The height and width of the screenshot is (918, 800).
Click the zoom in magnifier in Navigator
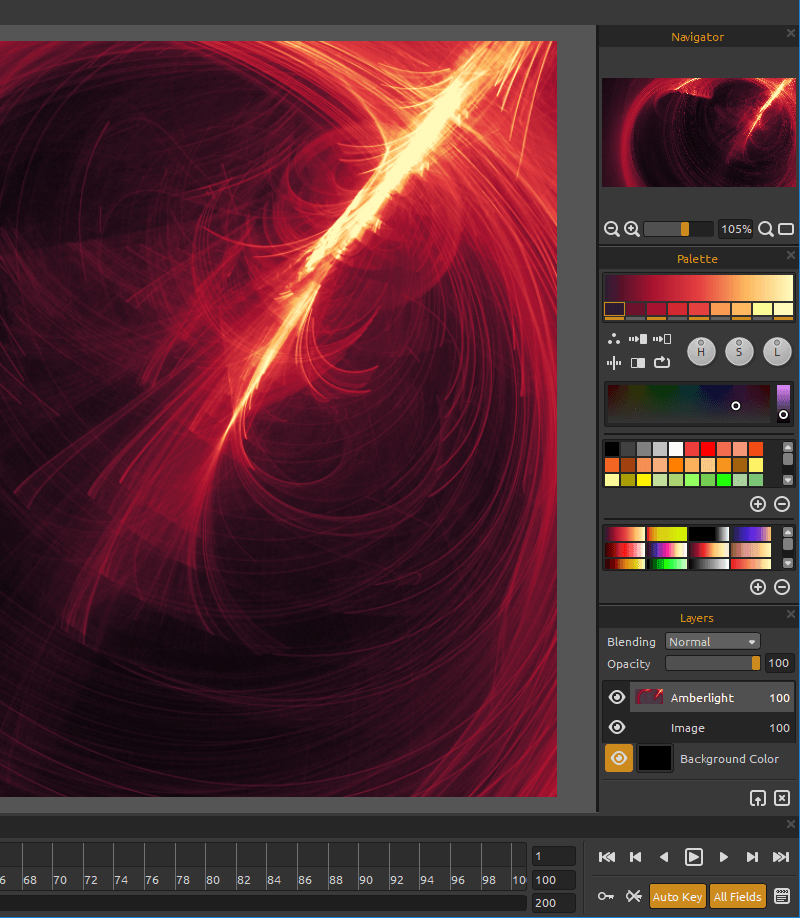click(x=632, y=229)
